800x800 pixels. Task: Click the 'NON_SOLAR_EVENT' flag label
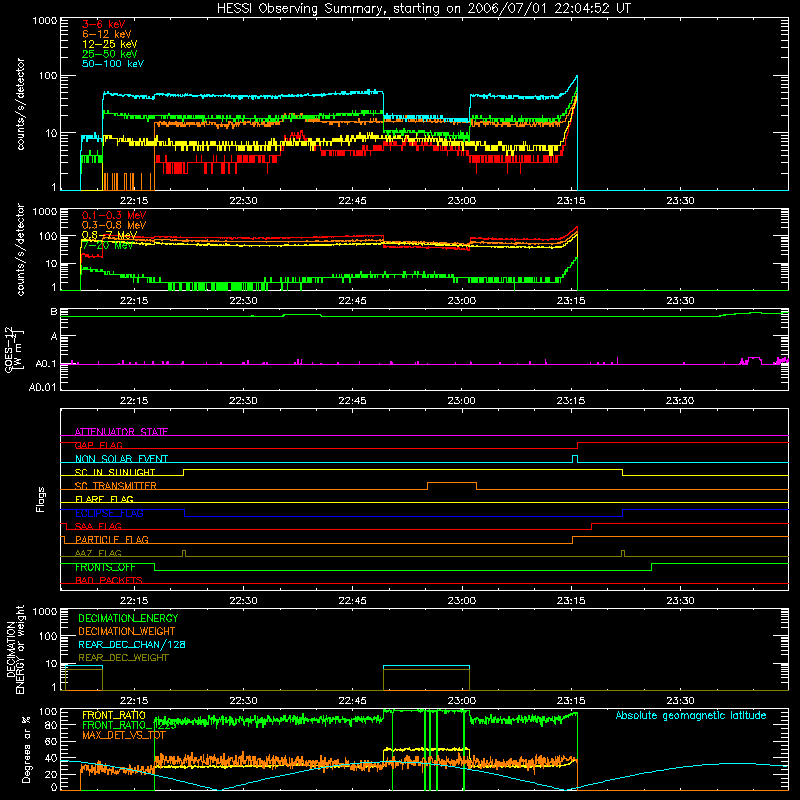coord(121,459)
